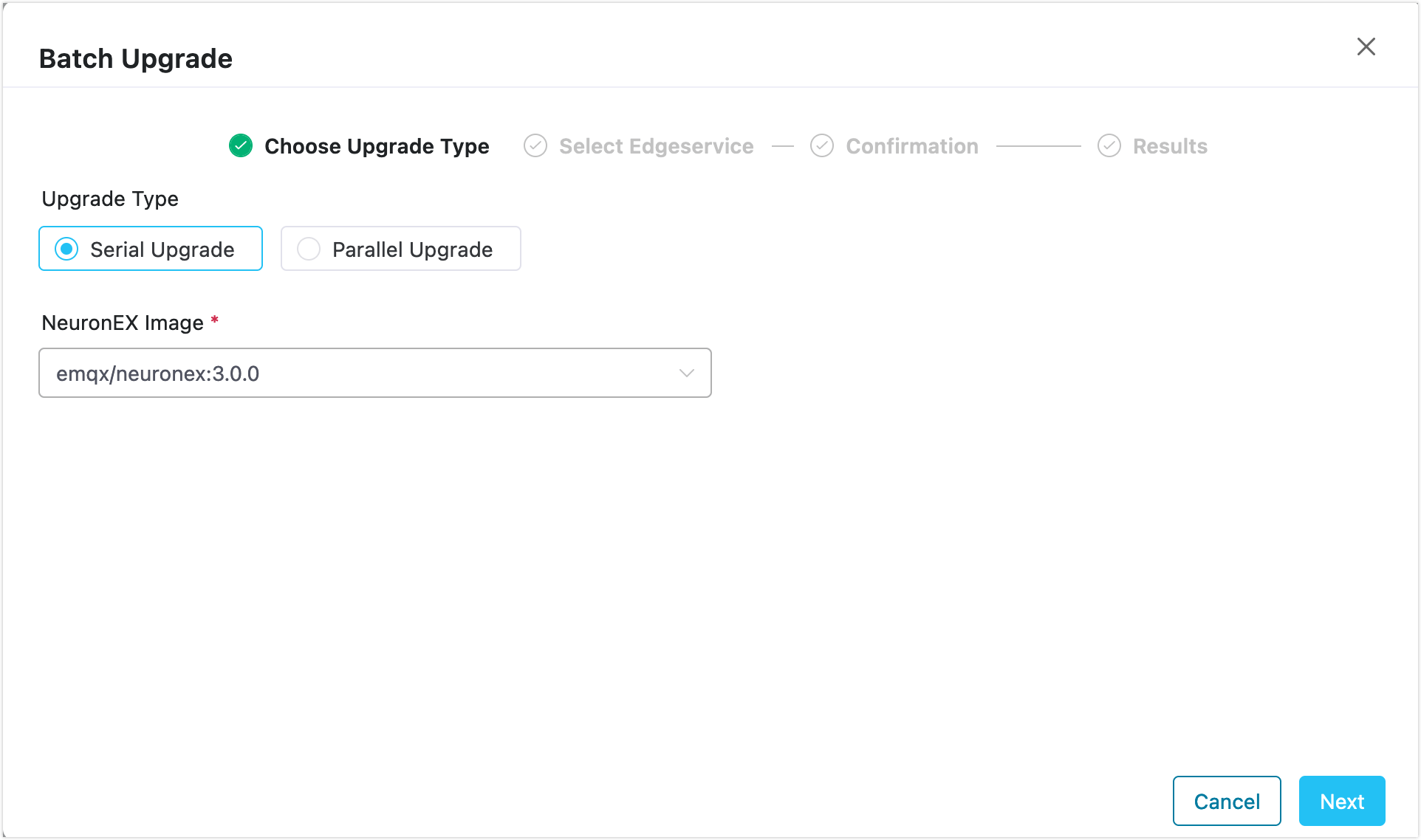Click the green checkmark step icon

pyautogui.click(x=241, y=146)
